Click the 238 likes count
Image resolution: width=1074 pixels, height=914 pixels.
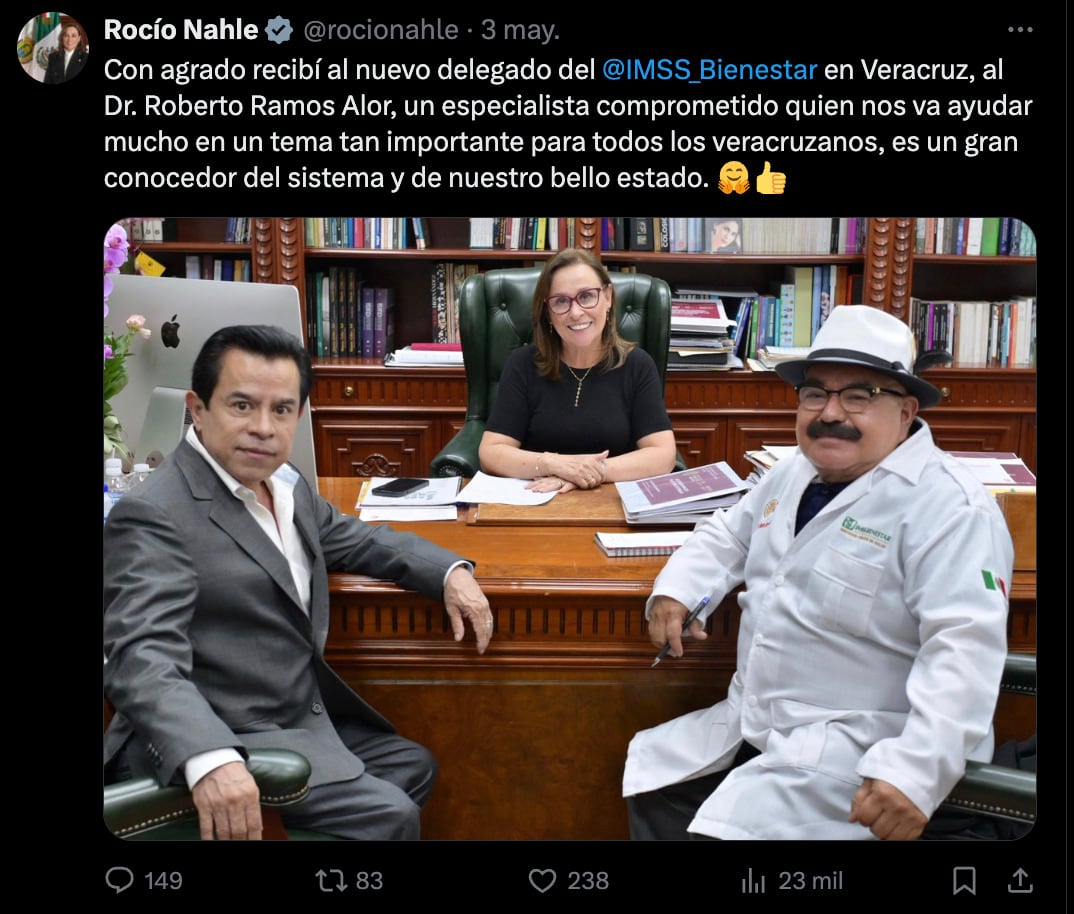coord(588,880)
